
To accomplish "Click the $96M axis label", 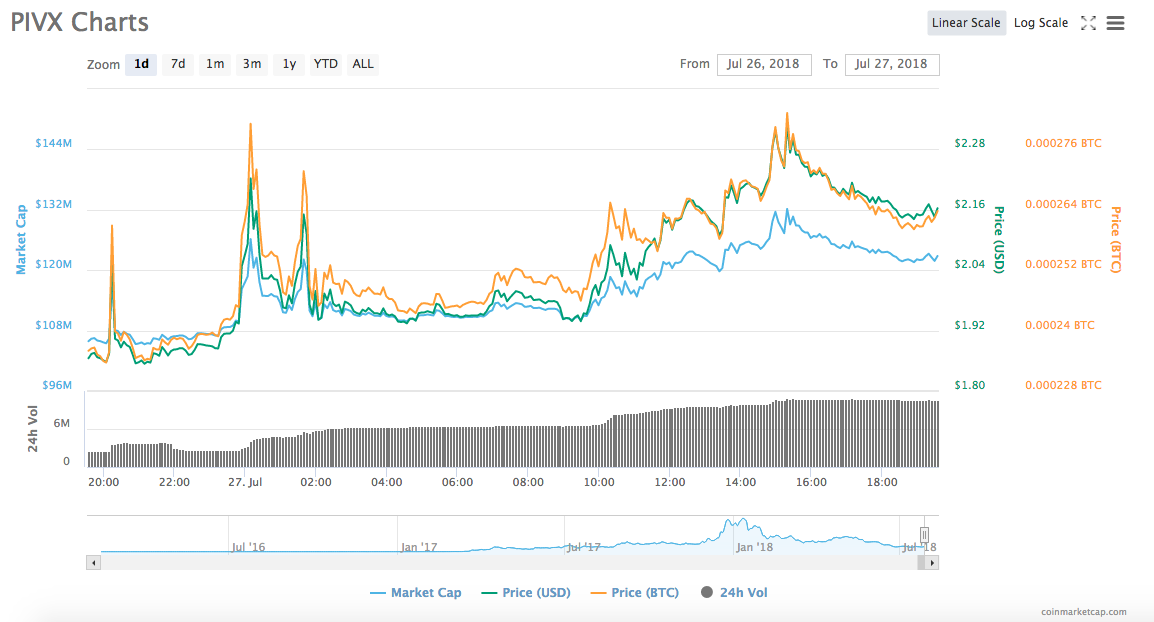I will coord(57,385).
